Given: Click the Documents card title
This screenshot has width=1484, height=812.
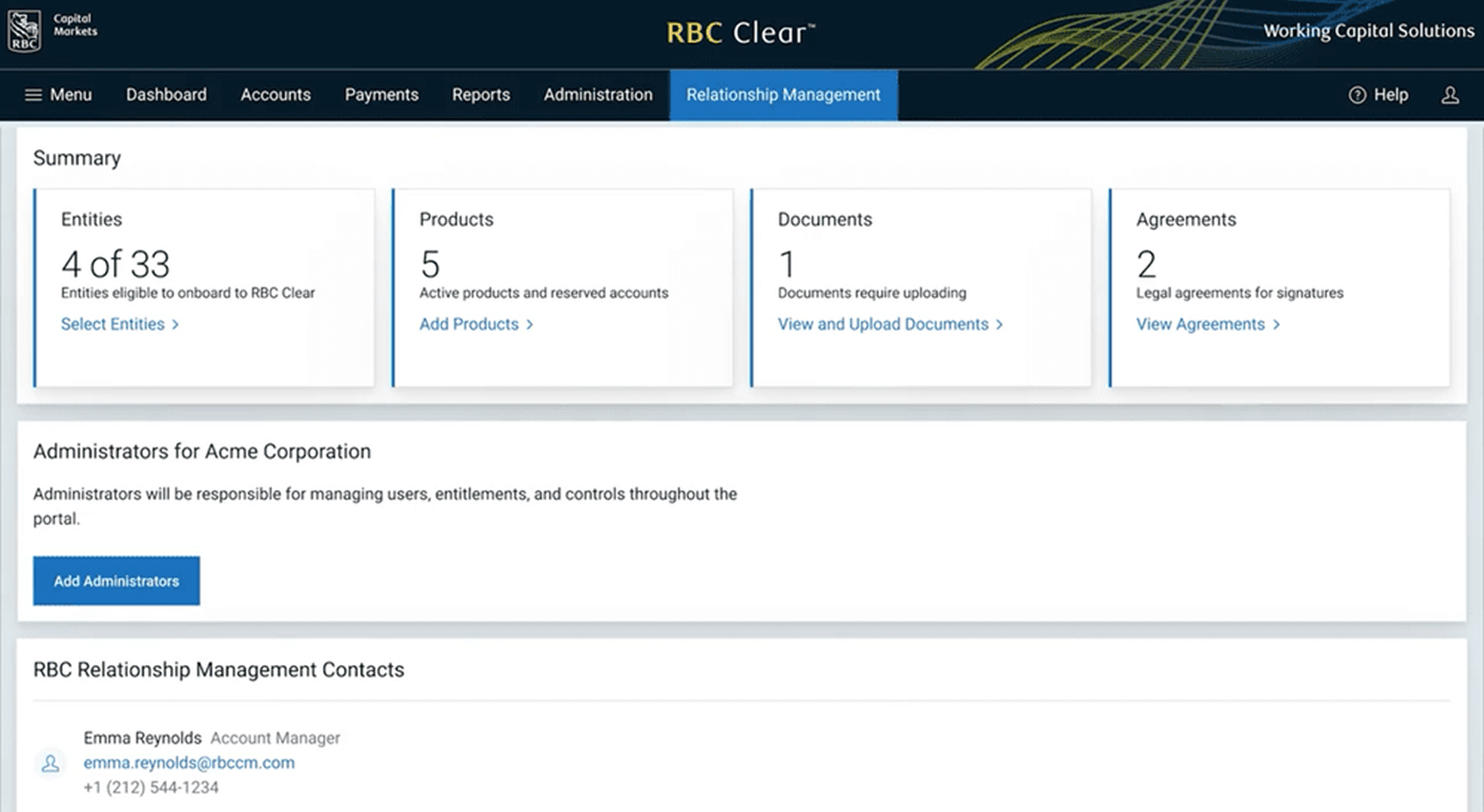Looking at the screenshot, I should 825,219.
